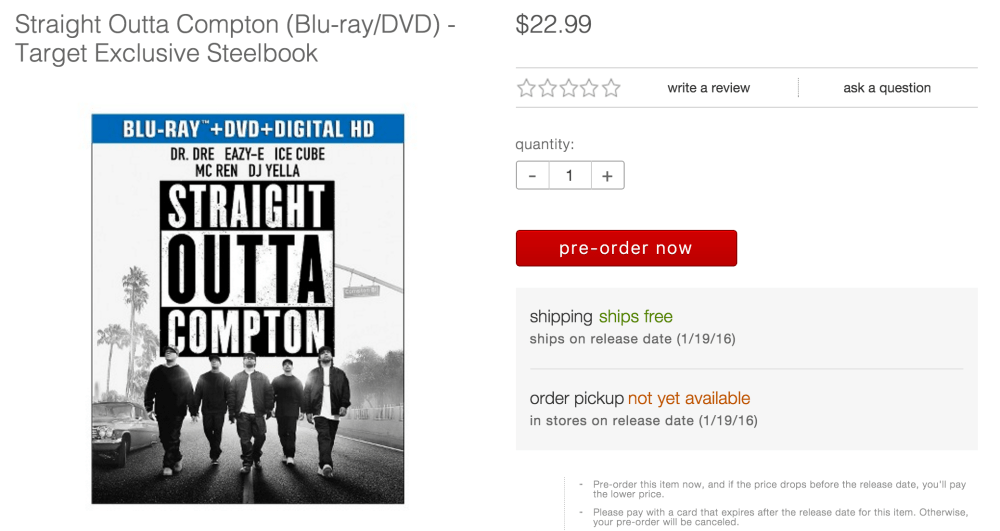Select the second rating star
The width and height of the screenshot is (1000, 531).
[548, 88]
